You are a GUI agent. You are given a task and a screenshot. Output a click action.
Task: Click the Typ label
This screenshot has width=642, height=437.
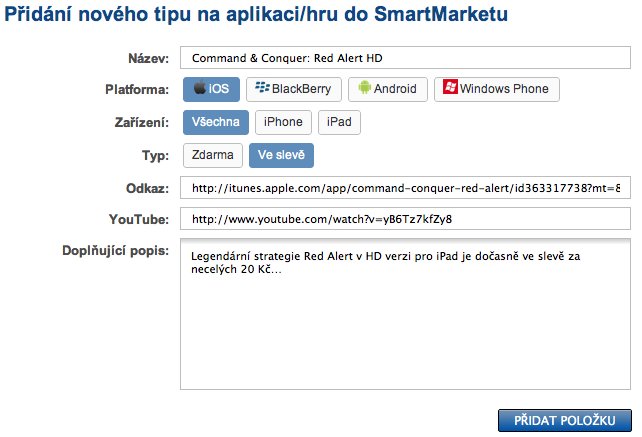pos(157,156)
